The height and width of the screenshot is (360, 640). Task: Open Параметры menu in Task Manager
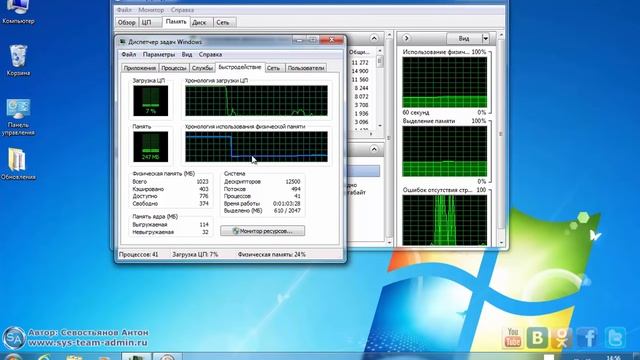pyautogui.click(x=159, y=54)
